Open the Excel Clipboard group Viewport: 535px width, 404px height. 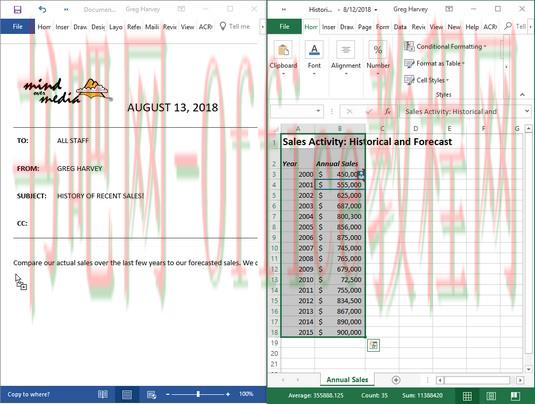tap(283, 57)
